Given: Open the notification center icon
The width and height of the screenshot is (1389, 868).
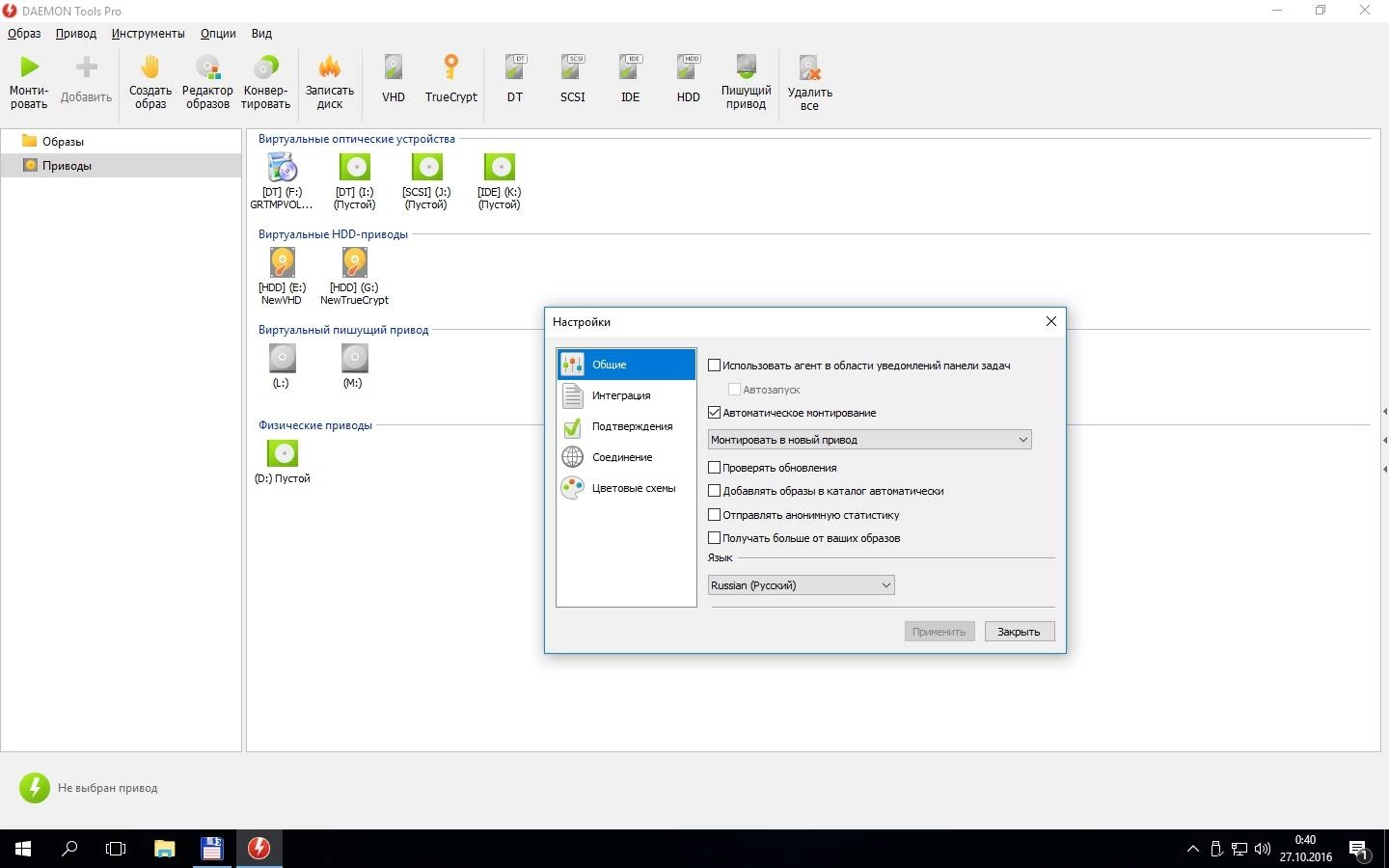Looking at the screenshot, I should coord(1359,850).
